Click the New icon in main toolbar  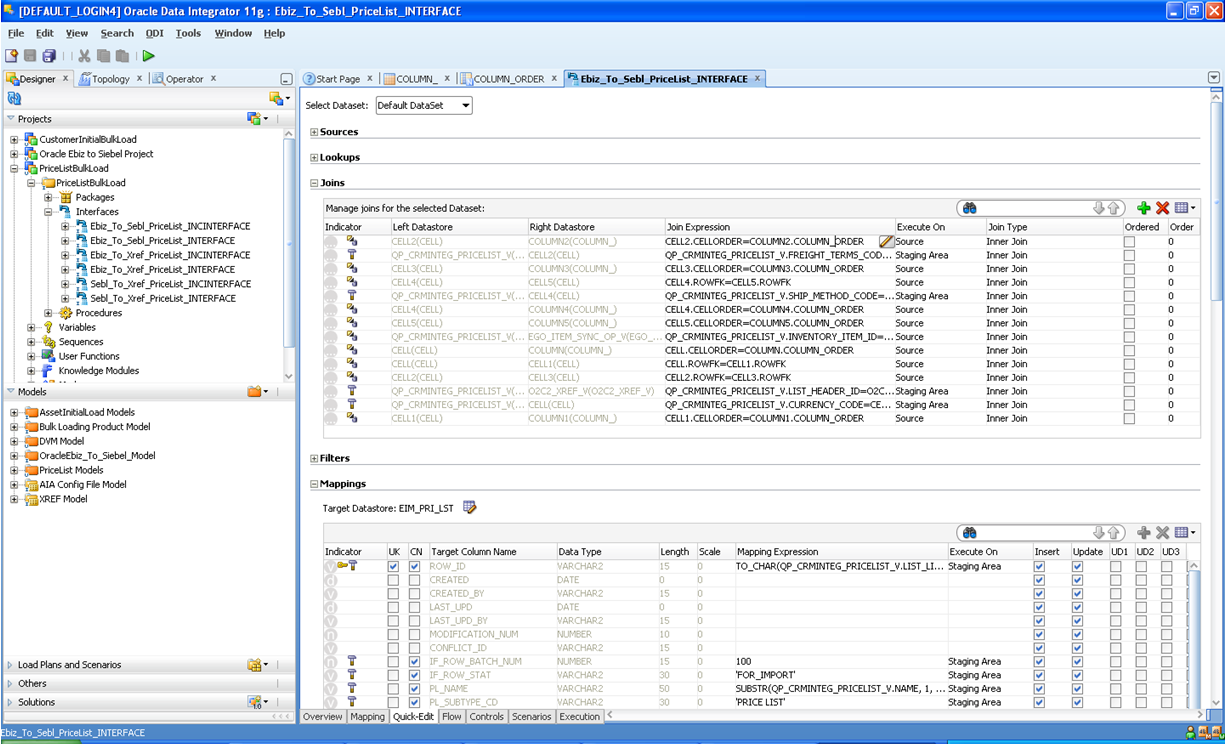point(12,56)
